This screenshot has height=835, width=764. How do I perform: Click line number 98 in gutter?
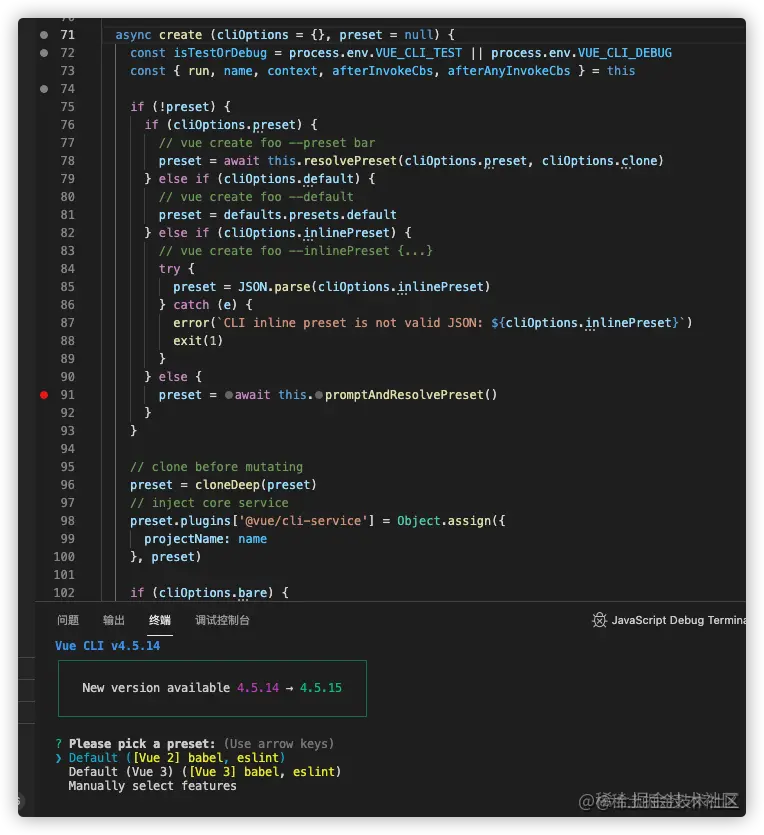click(67, 521)
